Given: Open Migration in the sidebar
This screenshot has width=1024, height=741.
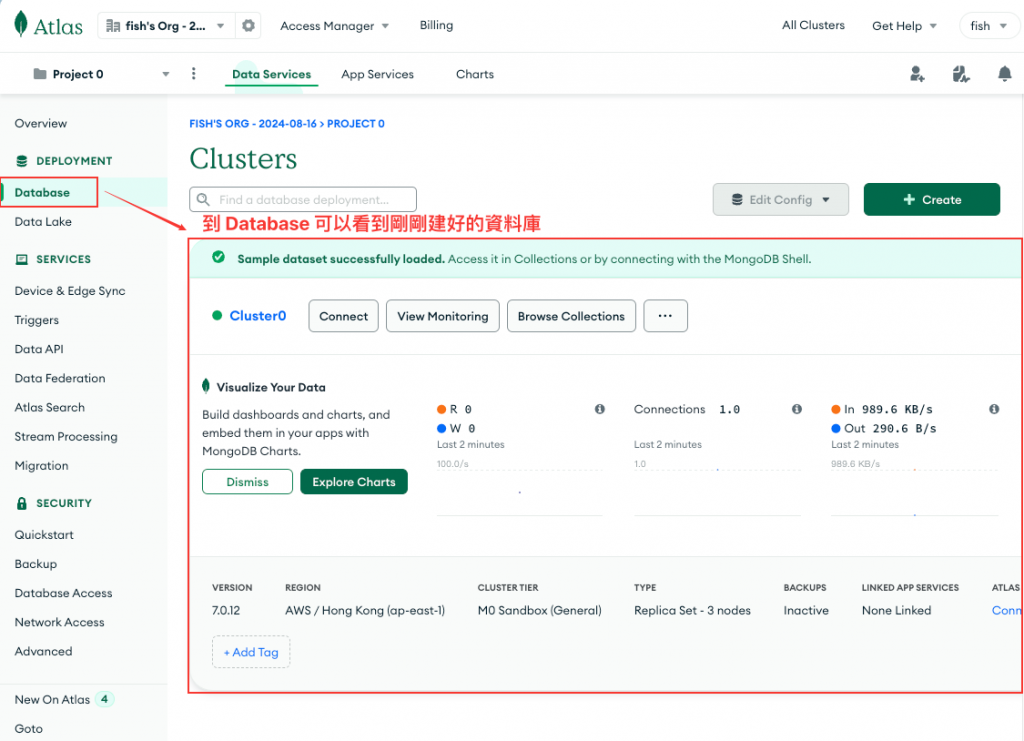Looking at the screenshot, I should [x=41, y=465].
